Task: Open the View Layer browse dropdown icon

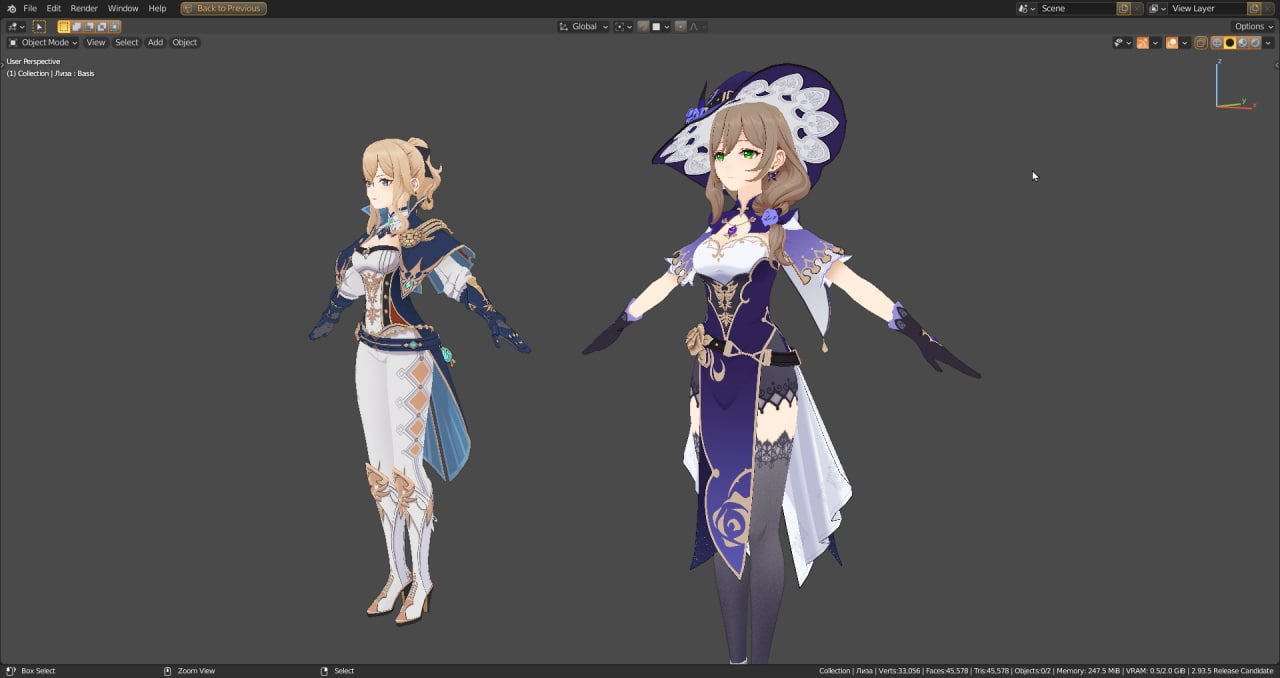Action: (x=1157, y=8)
